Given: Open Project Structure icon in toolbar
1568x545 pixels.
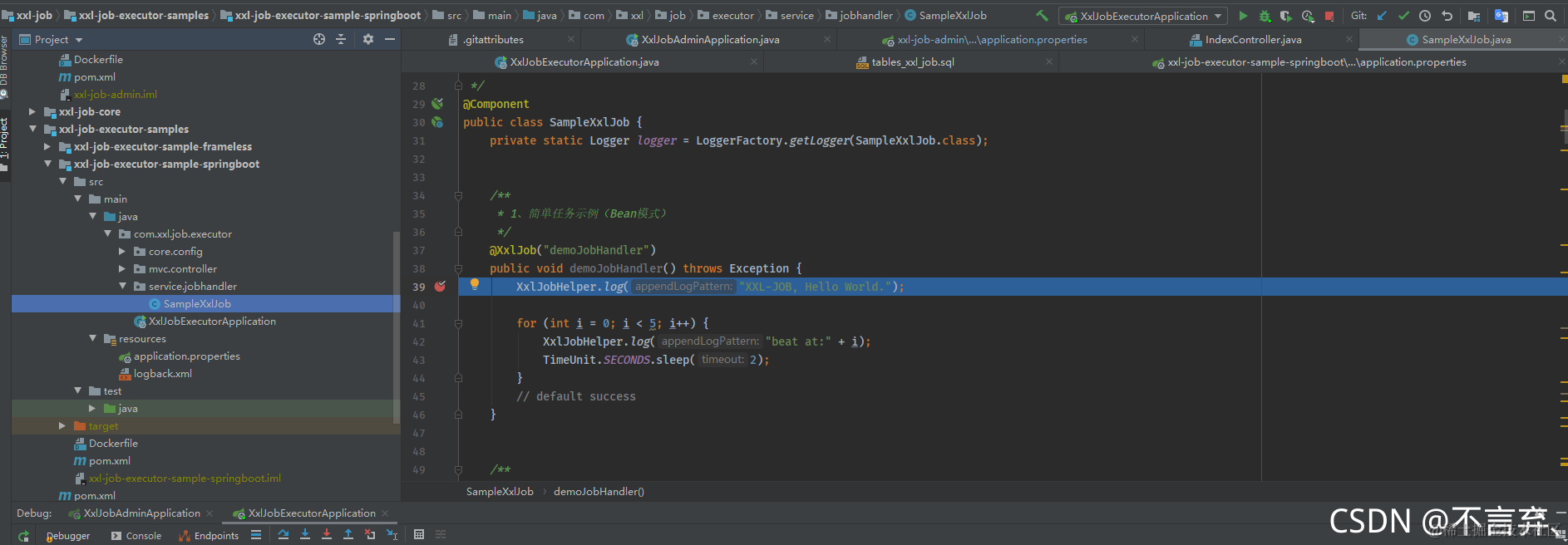Looking at the screenshot, I should (1474, 16).
